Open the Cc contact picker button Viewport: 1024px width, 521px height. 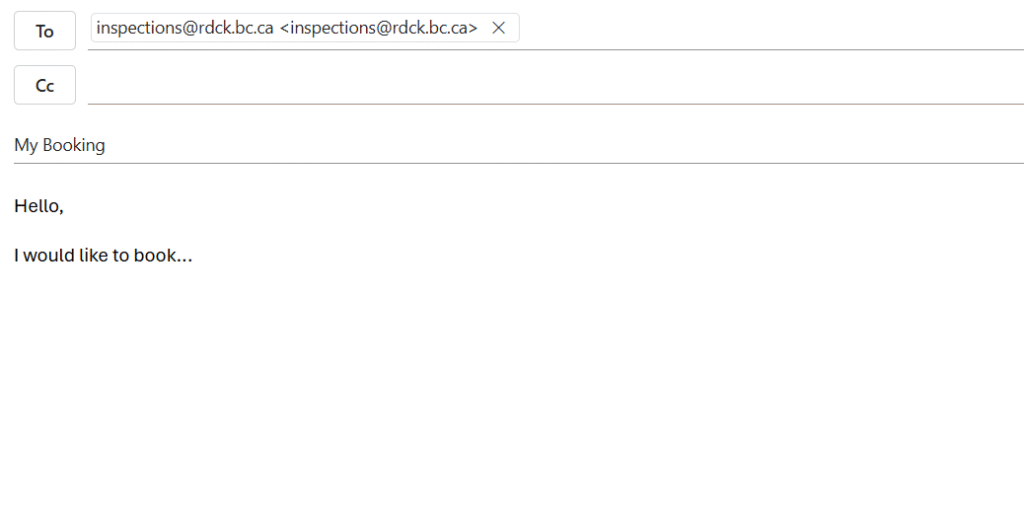[x=44, y=85]
